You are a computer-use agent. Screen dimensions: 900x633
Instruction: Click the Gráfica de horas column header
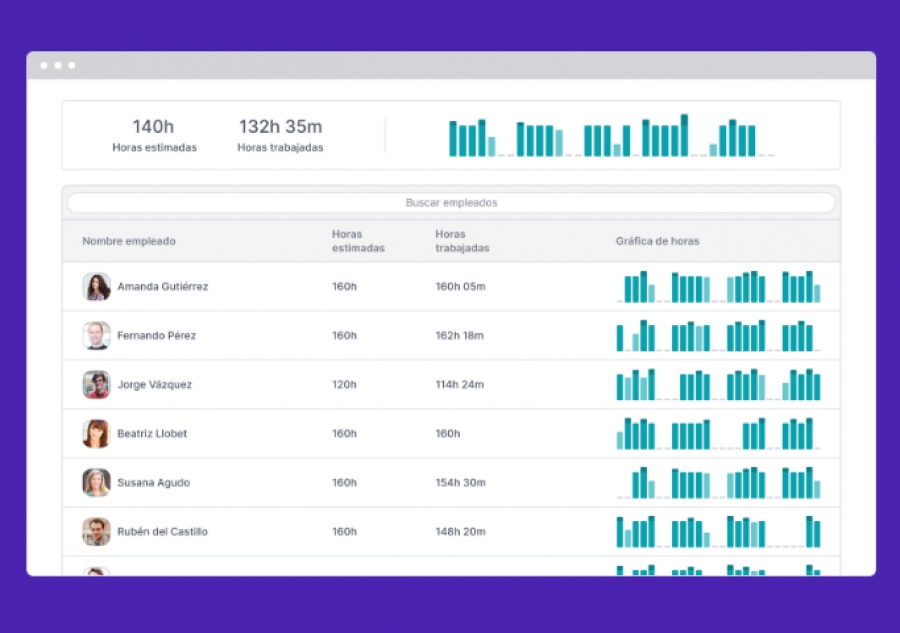[658, 241]
